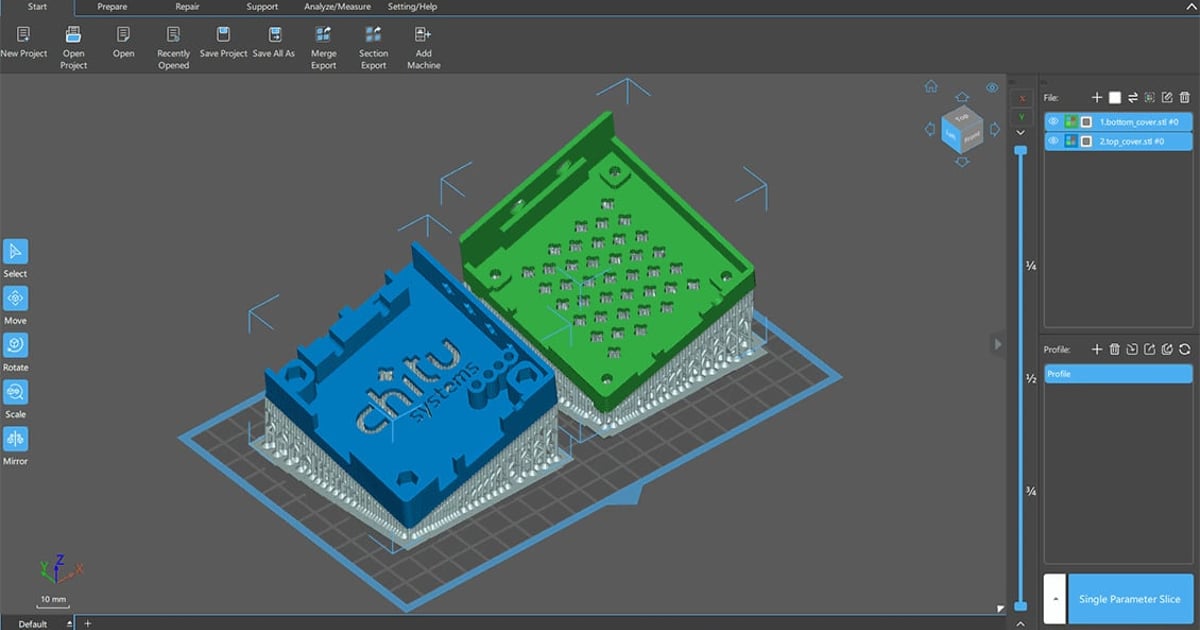Toggle the X axis clipping button
Viewport: 1200px width, 630px height.
1020,98
